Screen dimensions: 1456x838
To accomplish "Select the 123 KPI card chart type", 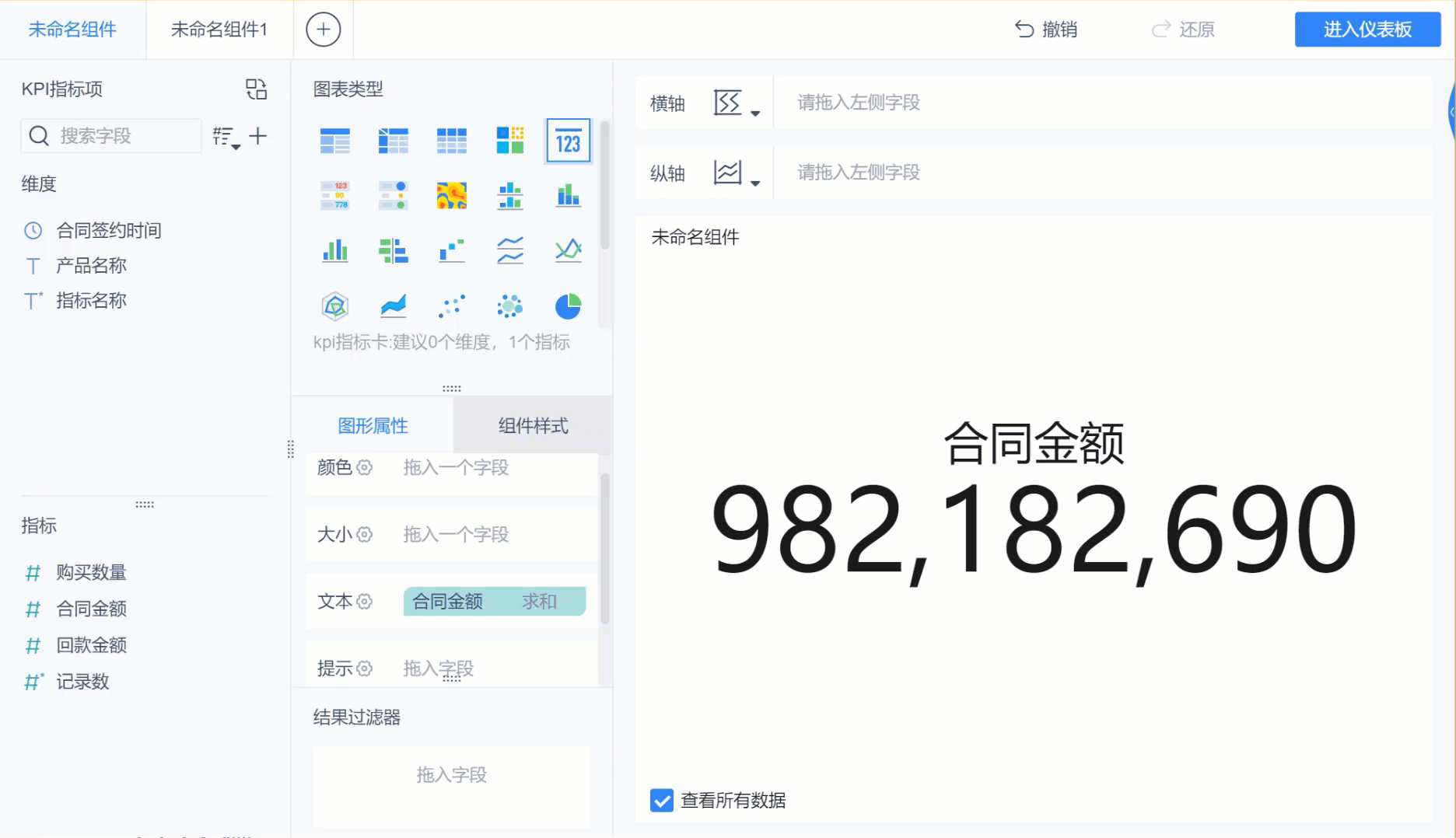I will [x=569, y=141].
